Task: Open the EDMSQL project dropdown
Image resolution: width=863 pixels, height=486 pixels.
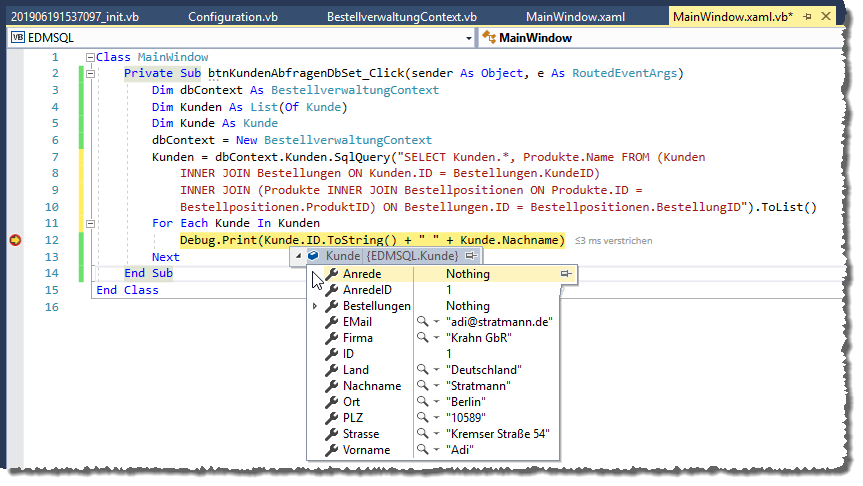Action: pyautogui.click(x=469, y=38)
